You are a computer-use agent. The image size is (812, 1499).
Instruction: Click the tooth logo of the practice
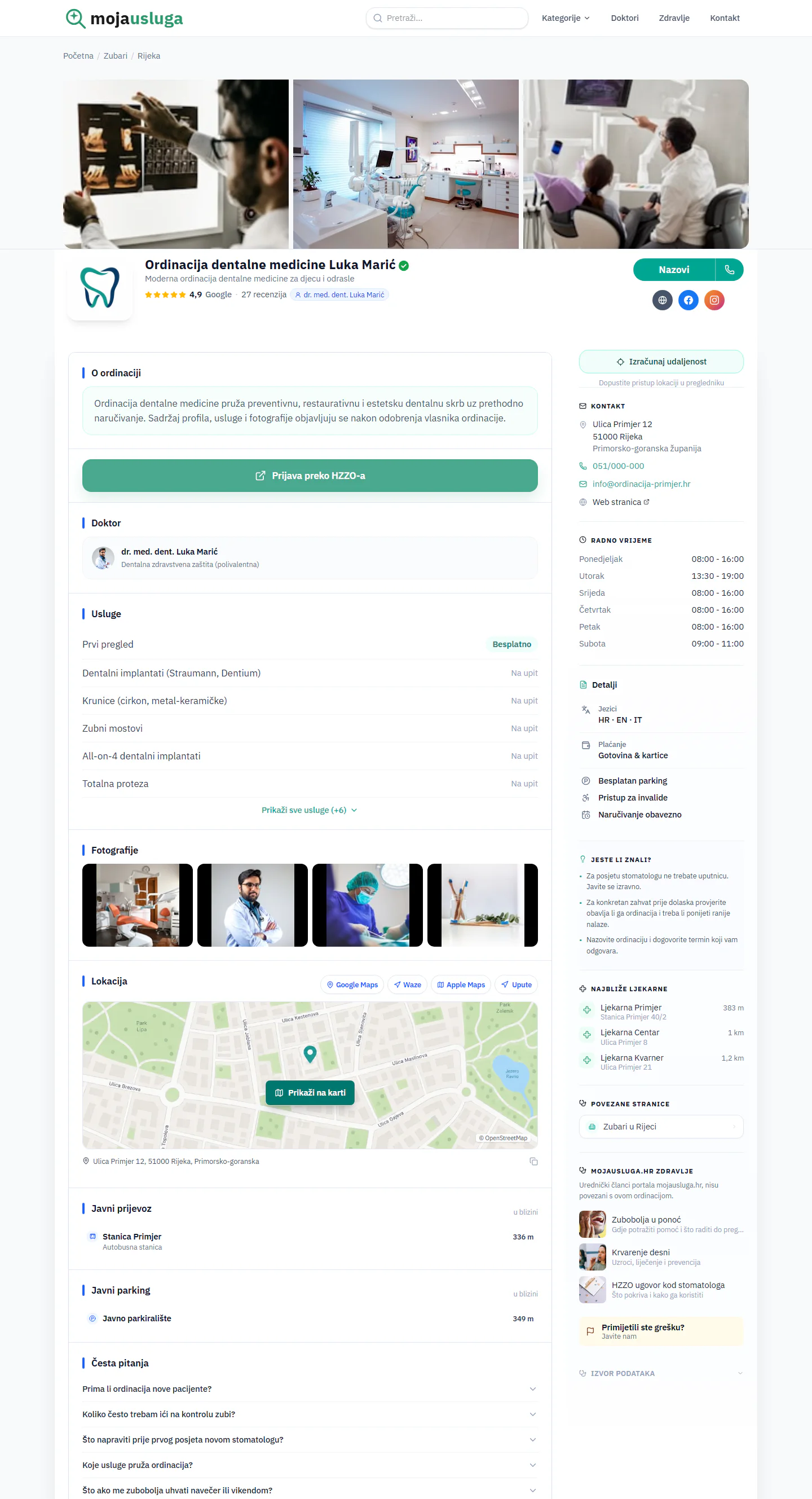point(100,288)
